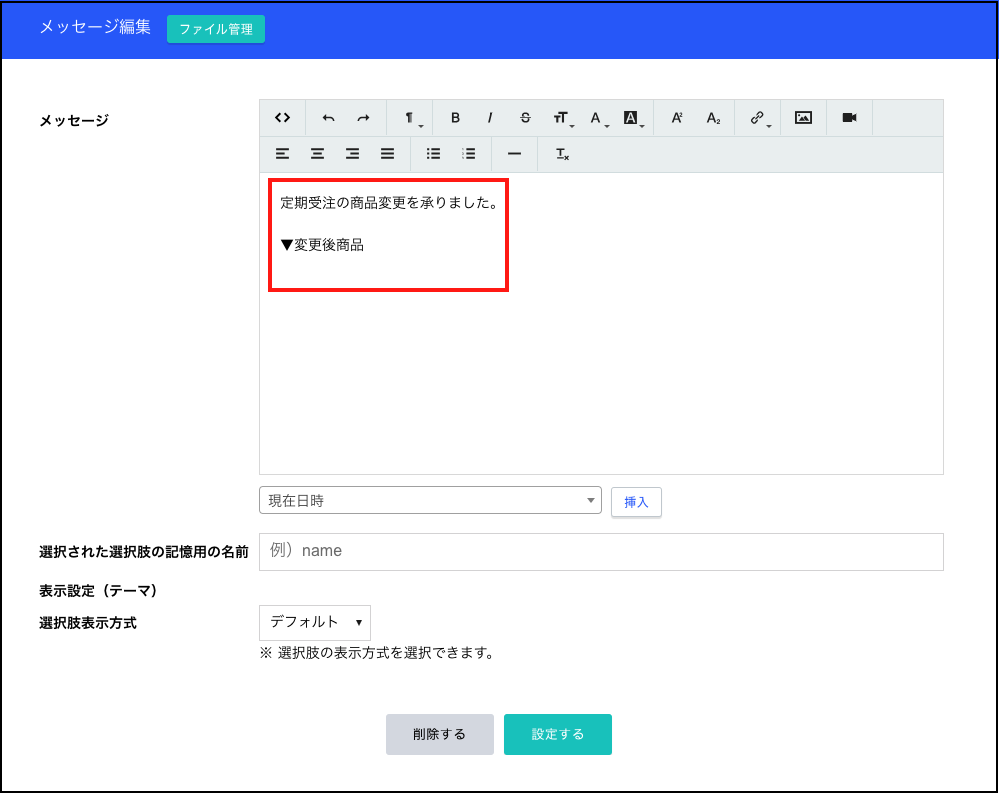
Task: Apply superscript formatting
Action: [677, 118]
